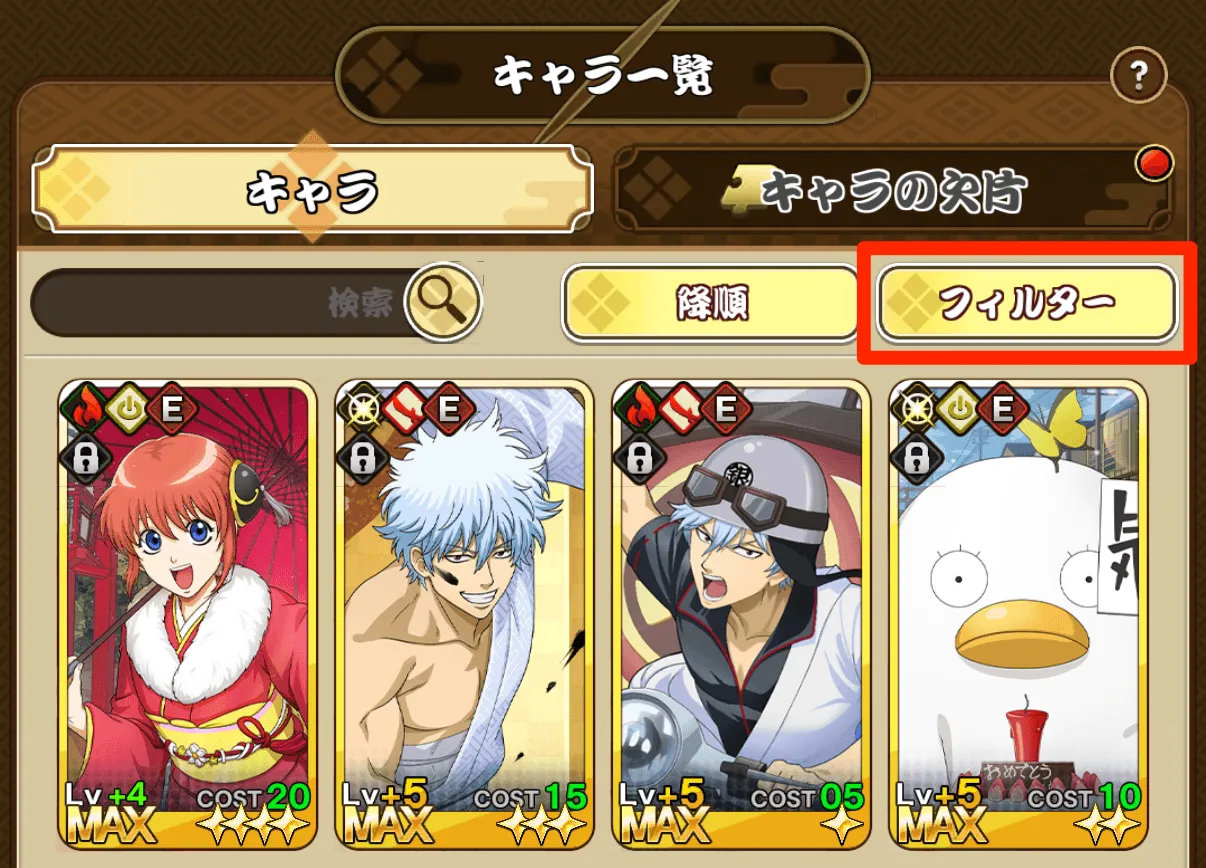Toggle lock on Elizabeth duck card
The height and width of the screenshot is (868, 1206).
(x=915, y=457)
